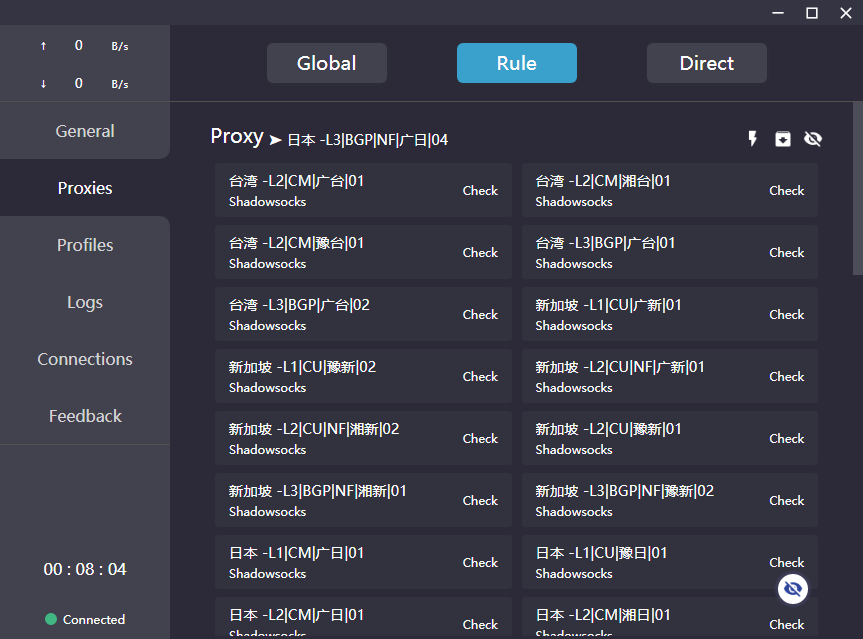Screen dimensions: 863x639
Task: Collapse the Proxy group header
Action: (237, 137)
